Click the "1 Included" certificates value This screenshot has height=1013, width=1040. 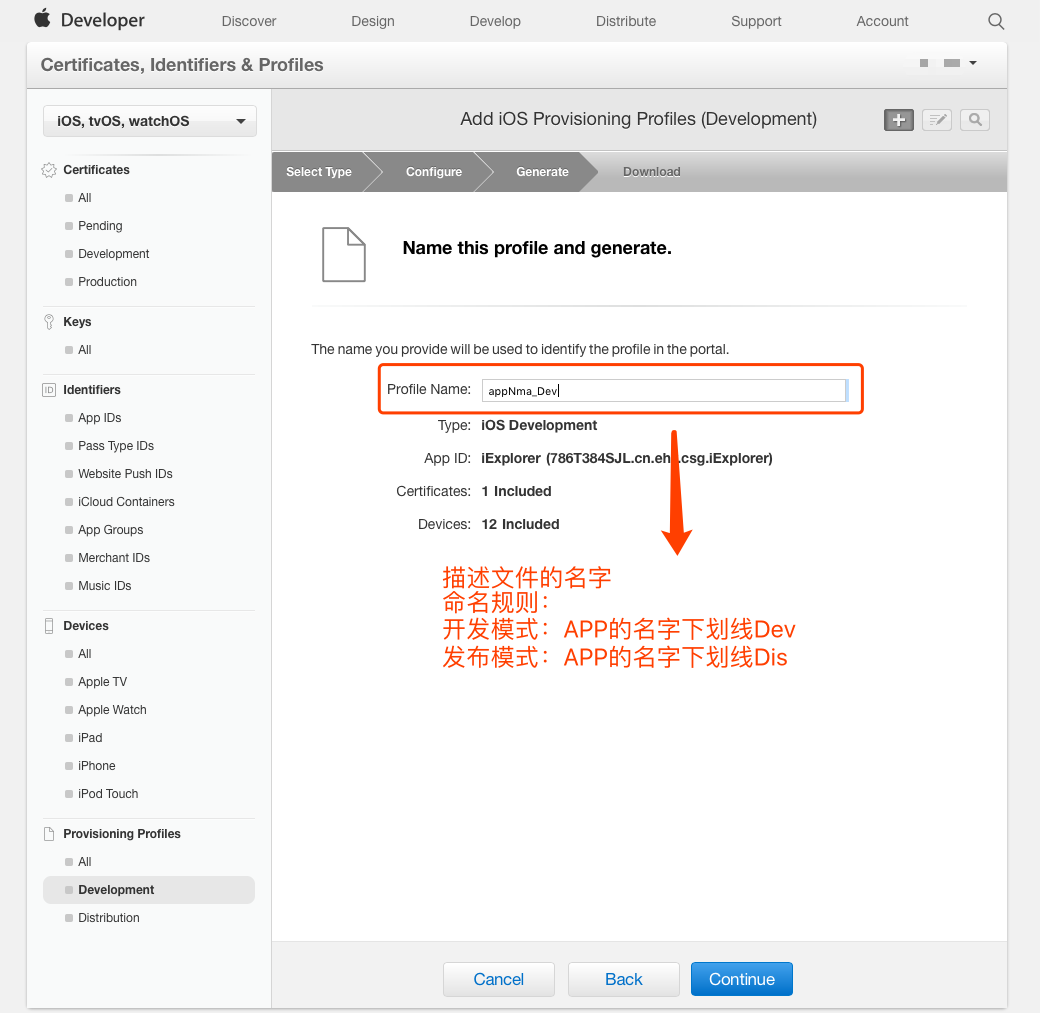tap(516, 491)
